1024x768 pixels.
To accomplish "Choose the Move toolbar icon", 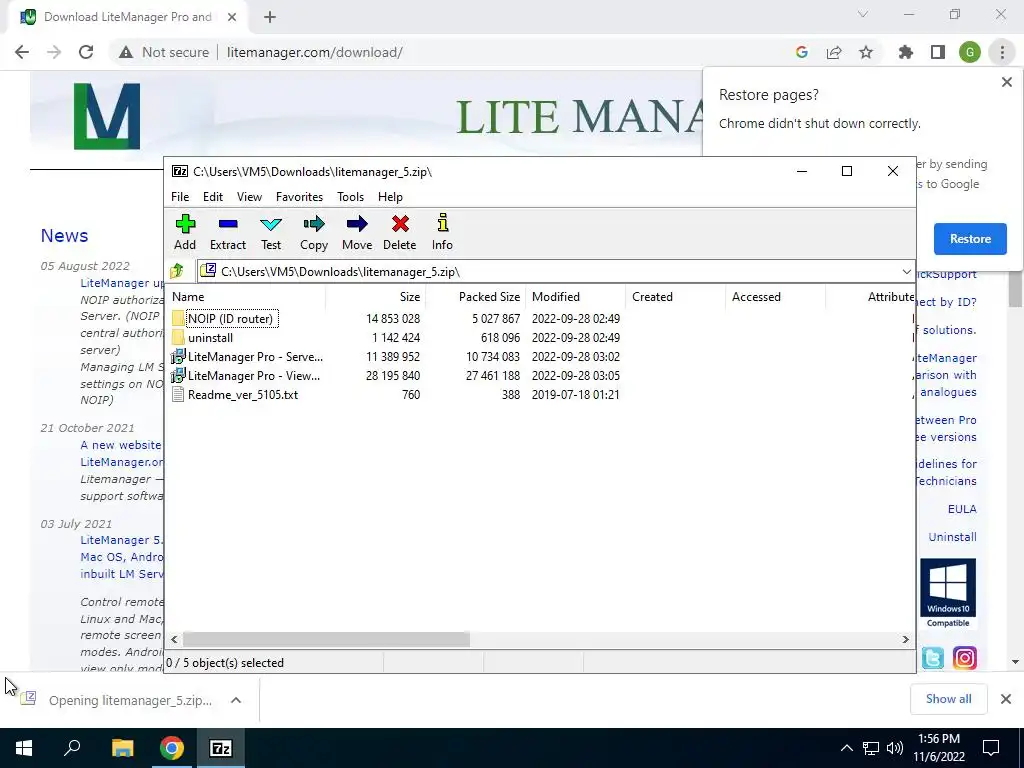I will [357, 224].
